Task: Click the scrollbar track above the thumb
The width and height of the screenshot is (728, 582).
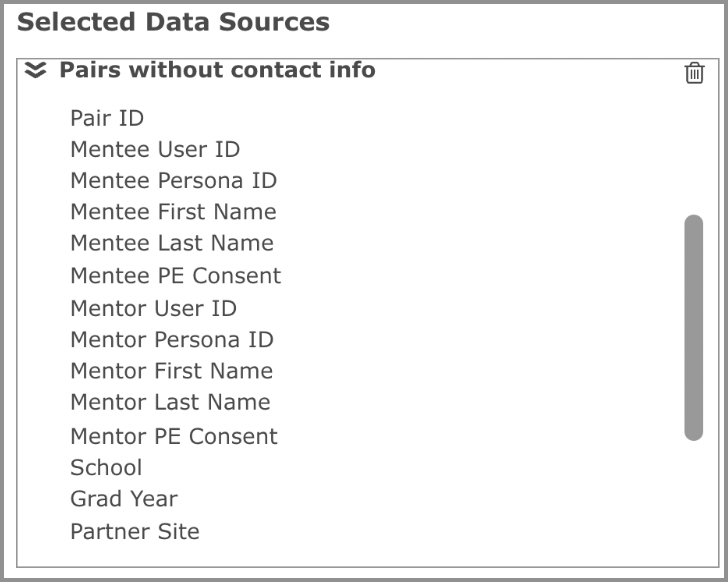Action: [x=693, y=150]
